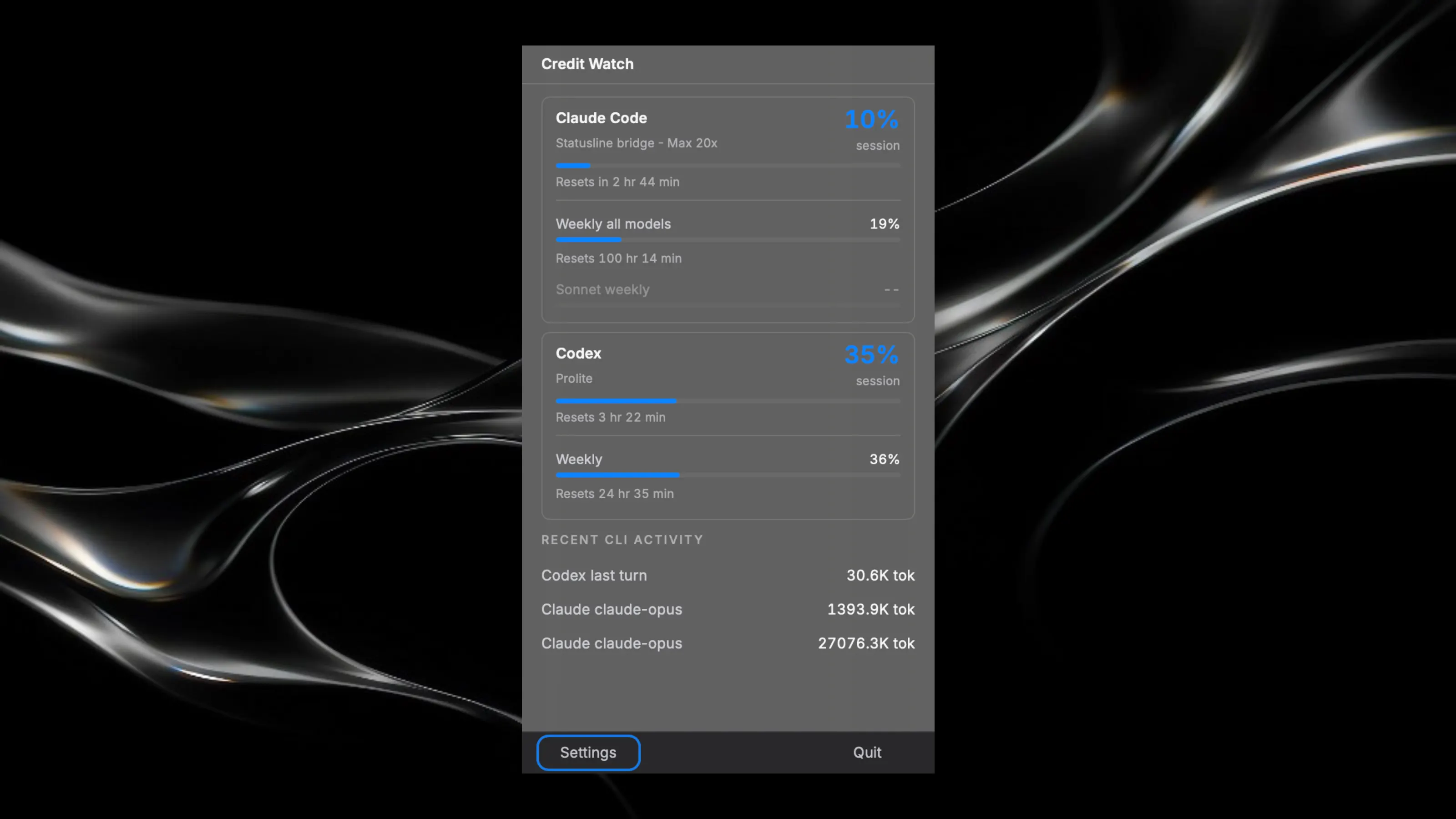Select the Claude Code card title
Screen dimensions: 1456x819
(601, 117)
